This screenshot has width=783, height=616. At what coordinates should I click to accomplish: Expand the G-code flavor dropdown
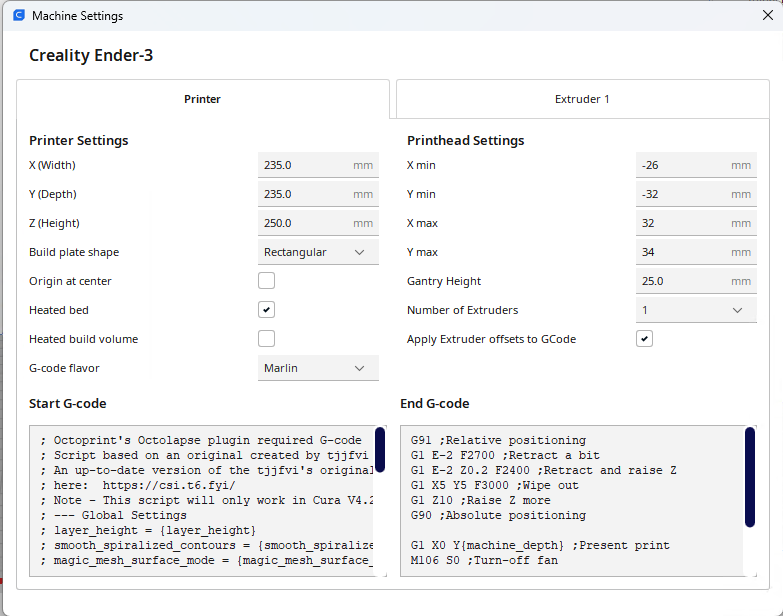point(318,368)
